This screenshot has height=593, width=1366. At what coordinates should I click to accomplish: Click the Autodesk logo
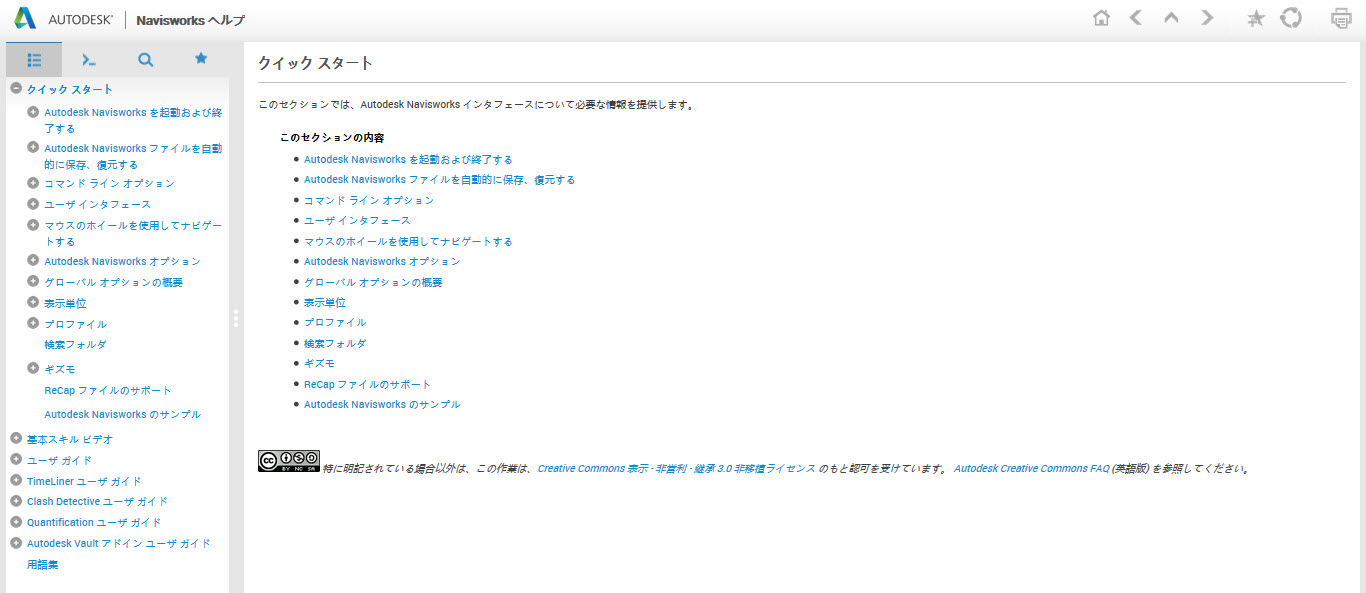[x=65, y=19]
